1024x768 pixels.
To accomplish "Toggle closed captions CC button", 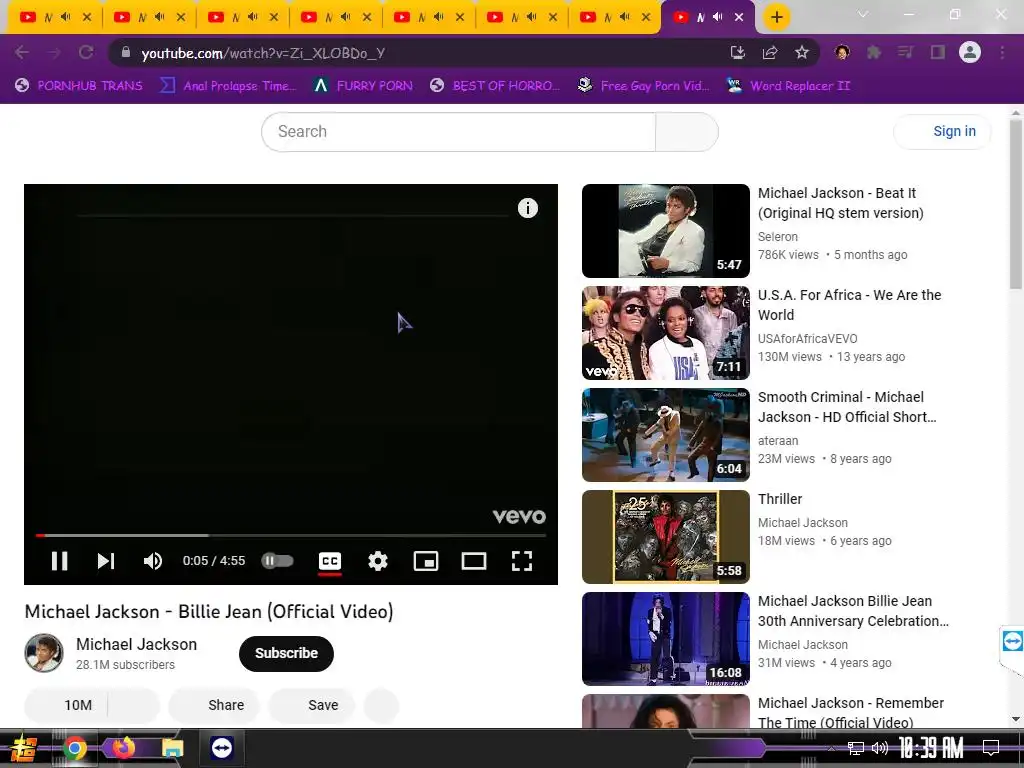I will 330,561.
